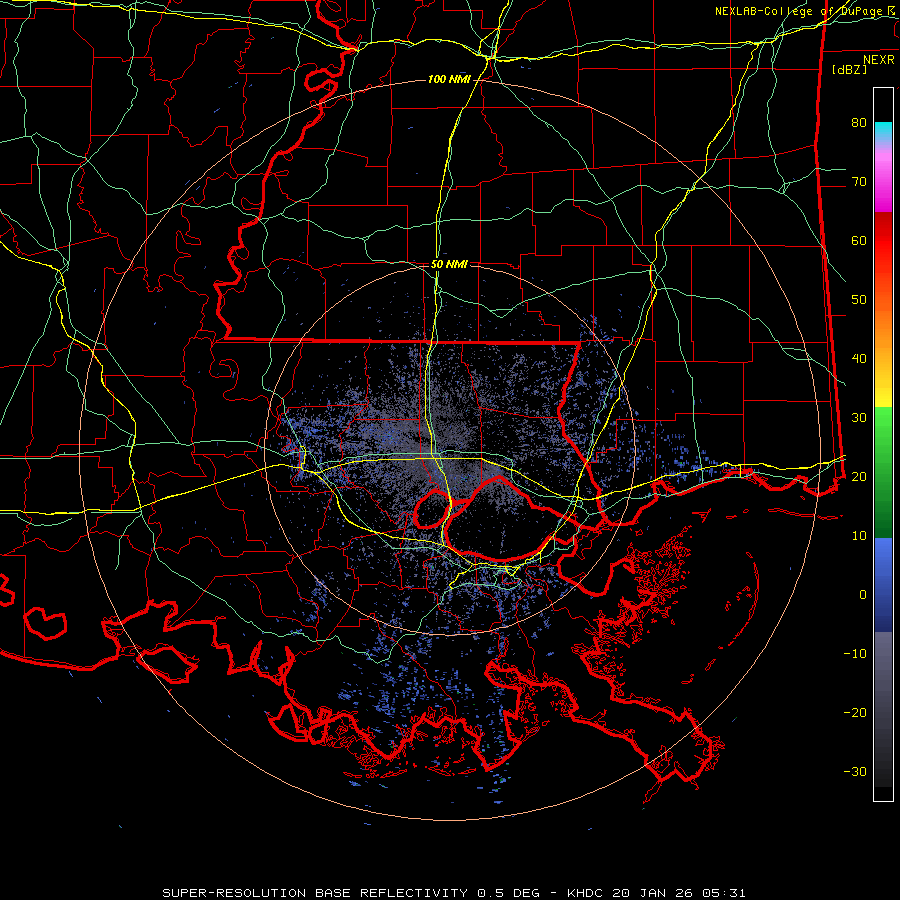
Task: Click the 50 value on the dBZ scale
Action: click(859, 300)
